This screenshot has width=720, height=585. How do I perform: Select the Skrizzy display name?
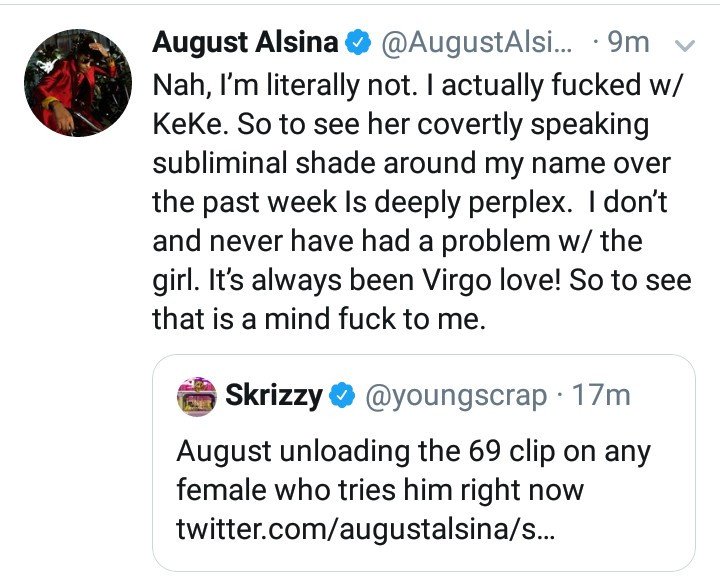pyautogui.click(x=274, y=395)
